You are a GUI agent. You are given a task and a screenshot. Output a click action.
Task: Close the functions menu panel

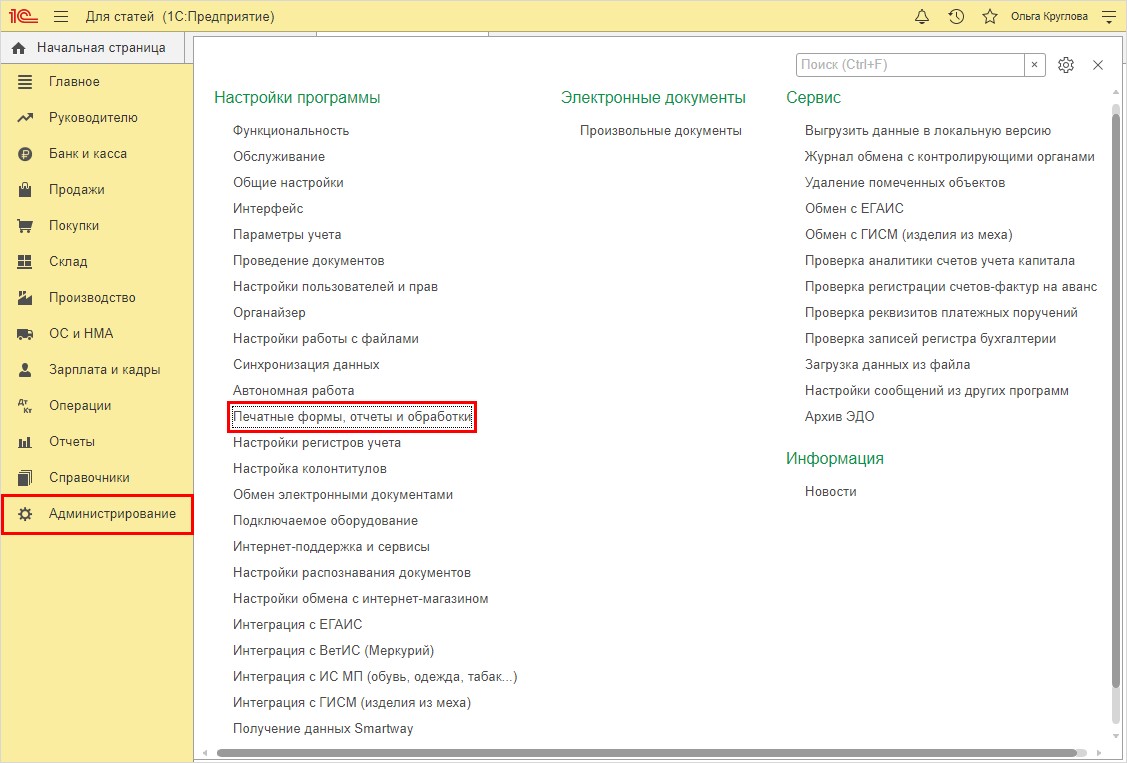click(x=1098, y=65)
